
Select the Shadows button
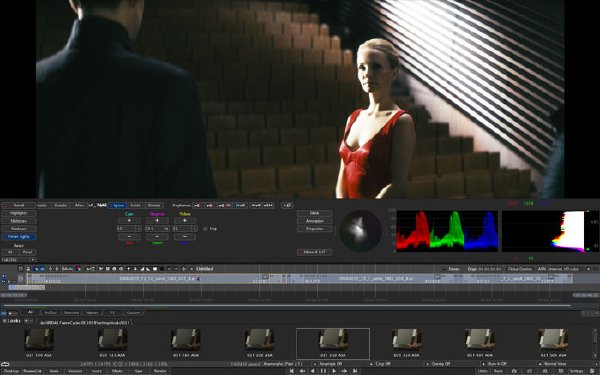coord(18,229)
